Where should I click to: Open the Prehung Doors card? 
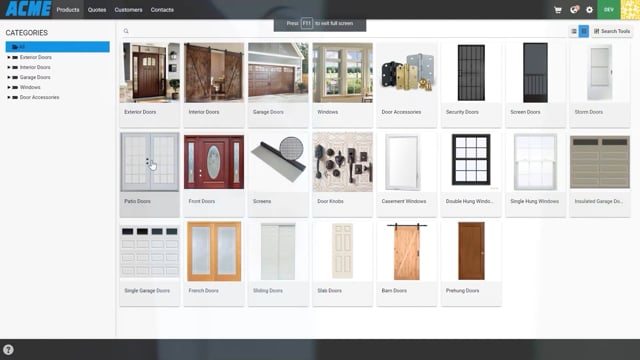471,264
